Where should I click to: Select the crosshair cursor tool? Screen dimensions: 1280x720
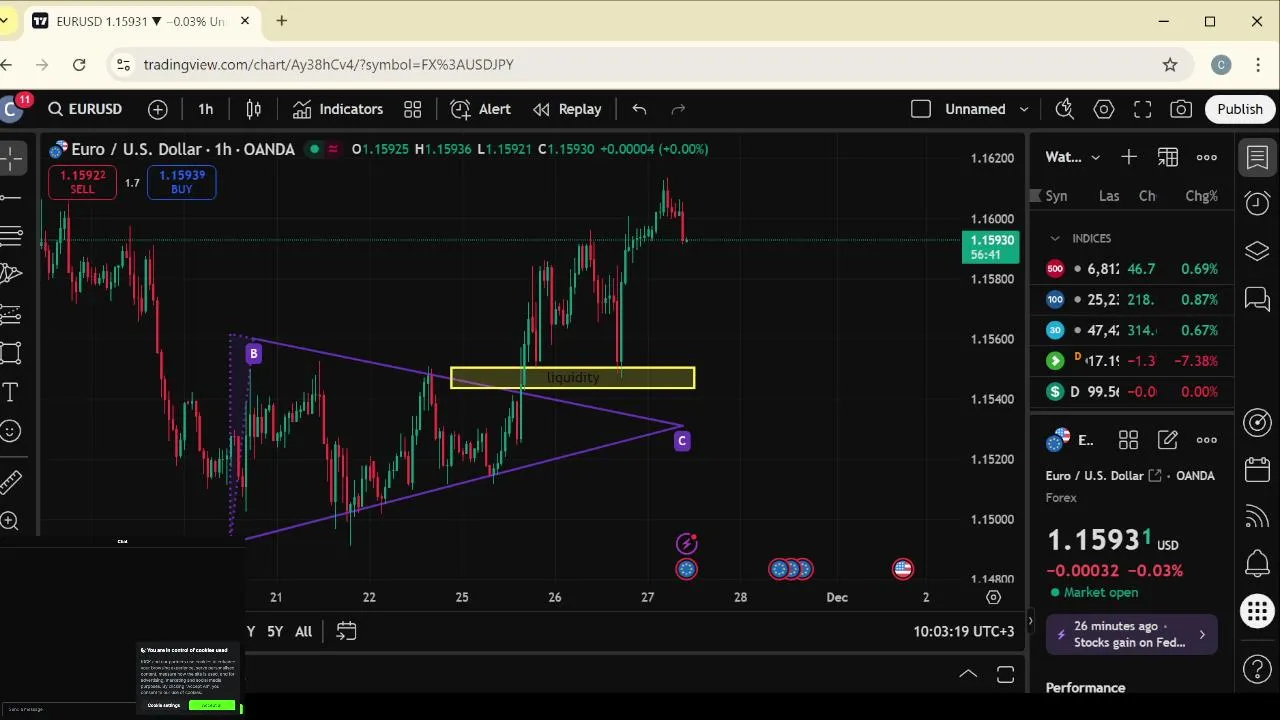click(11, 158)
